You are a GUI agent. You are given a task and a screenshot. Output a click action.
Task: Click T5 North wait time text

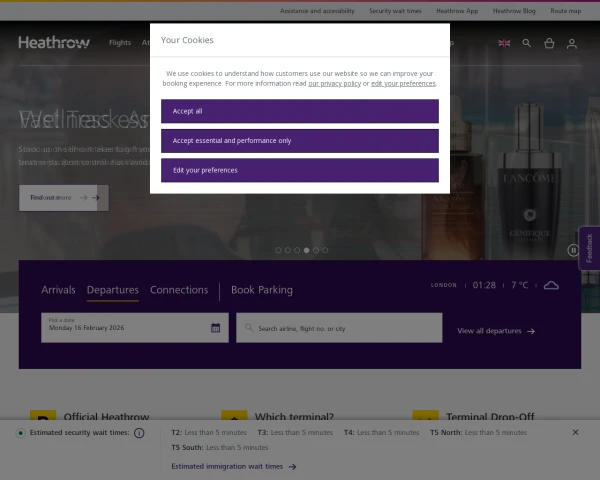(478, 433)
